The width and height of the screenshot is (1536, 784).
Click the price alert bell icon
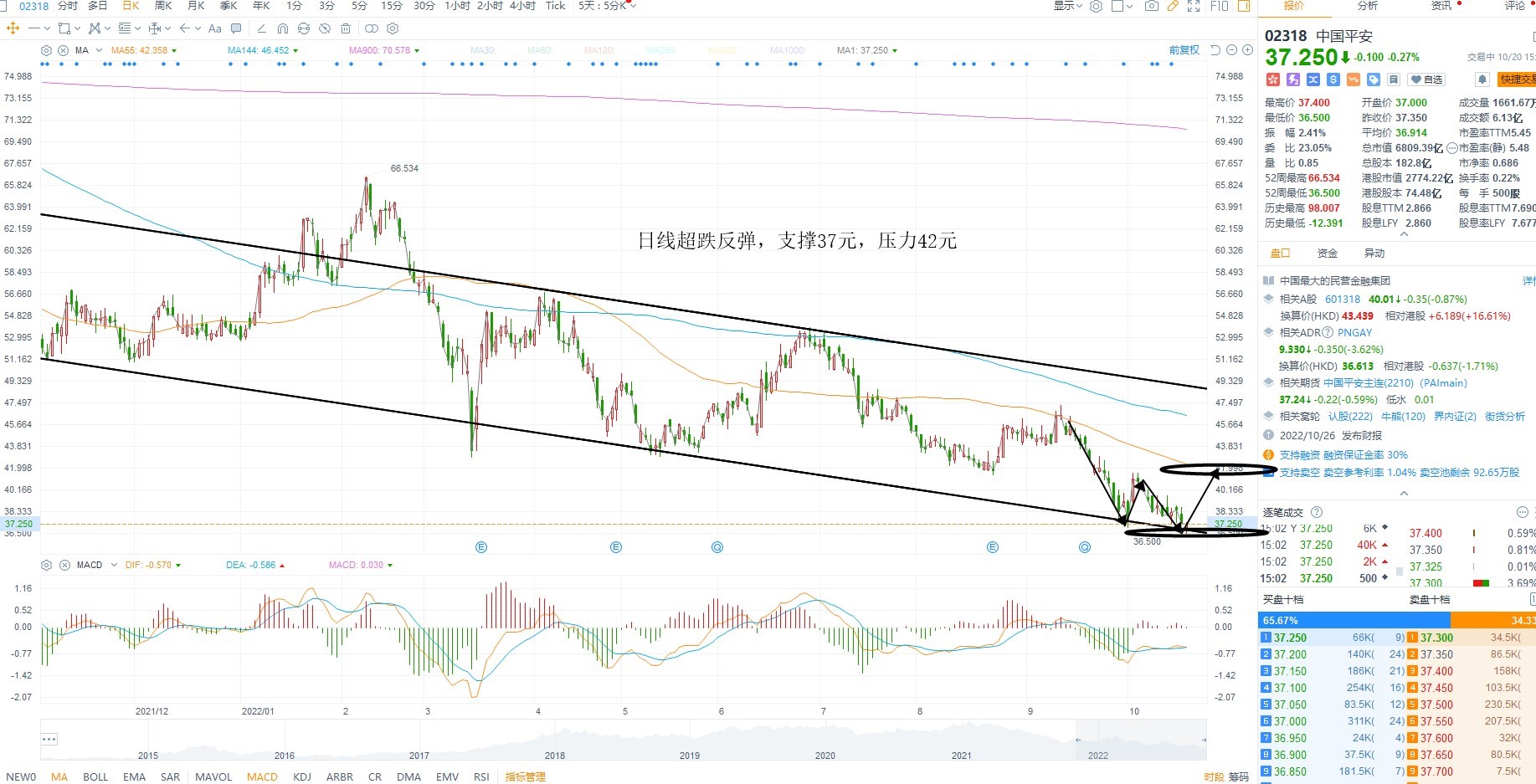[1482, 79]
